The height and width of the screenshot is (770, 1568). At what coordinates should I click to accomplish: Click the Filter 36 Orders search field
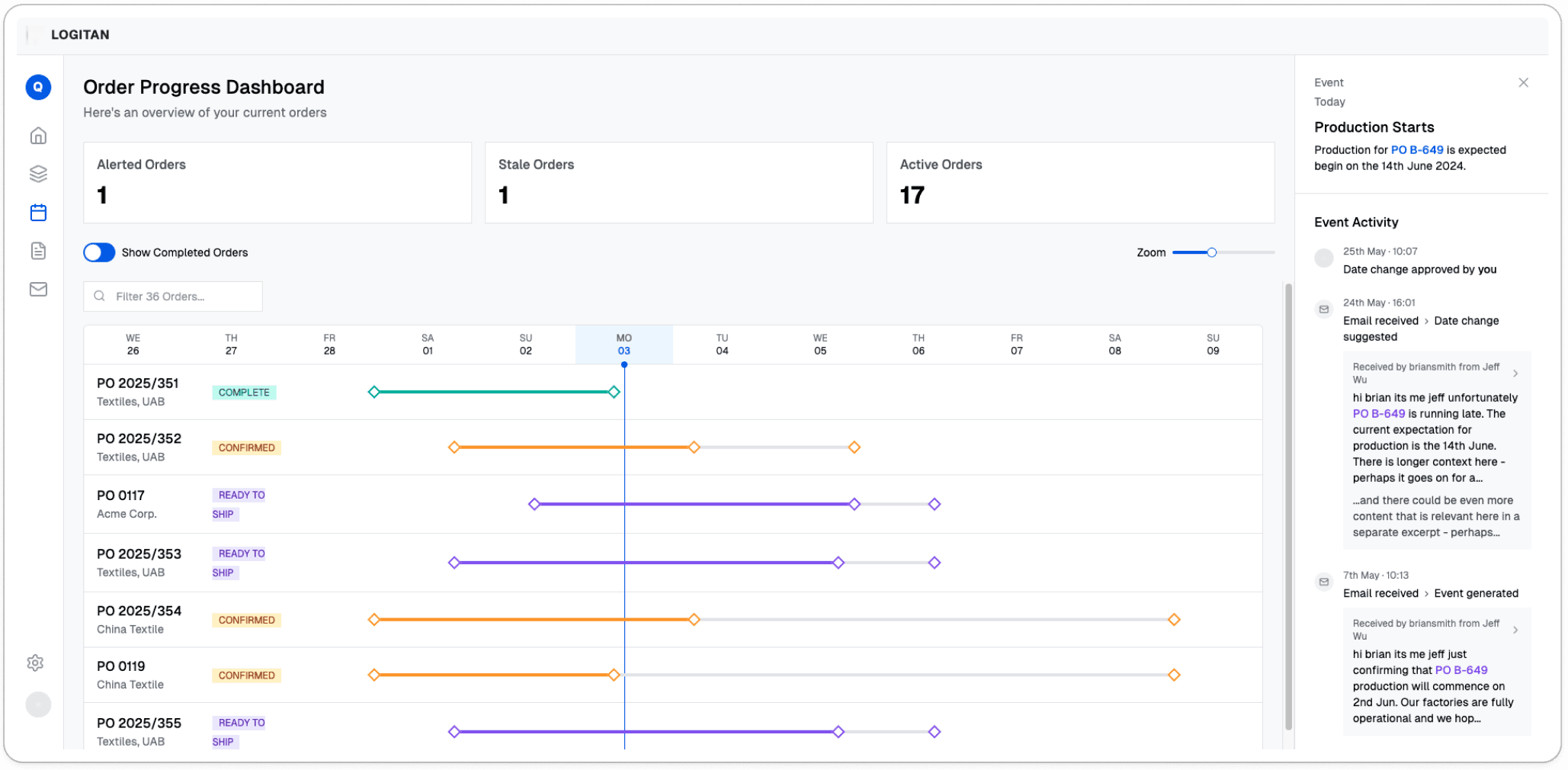tap(173, 297)
